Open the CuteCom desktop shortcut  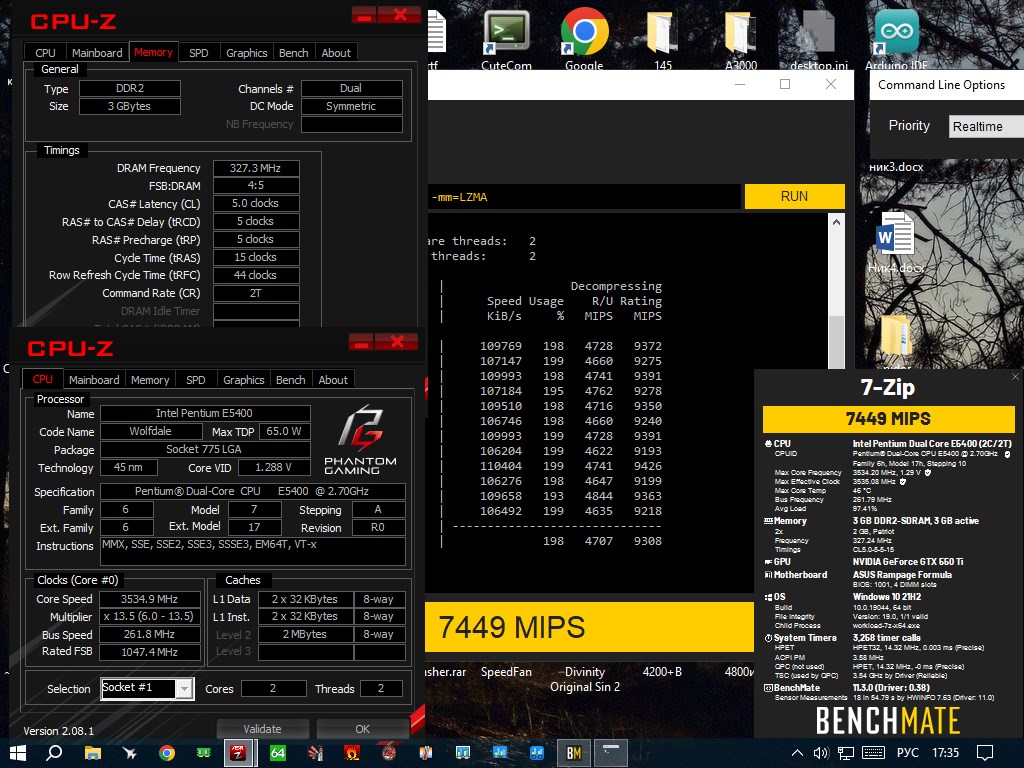tap(506, 37)
